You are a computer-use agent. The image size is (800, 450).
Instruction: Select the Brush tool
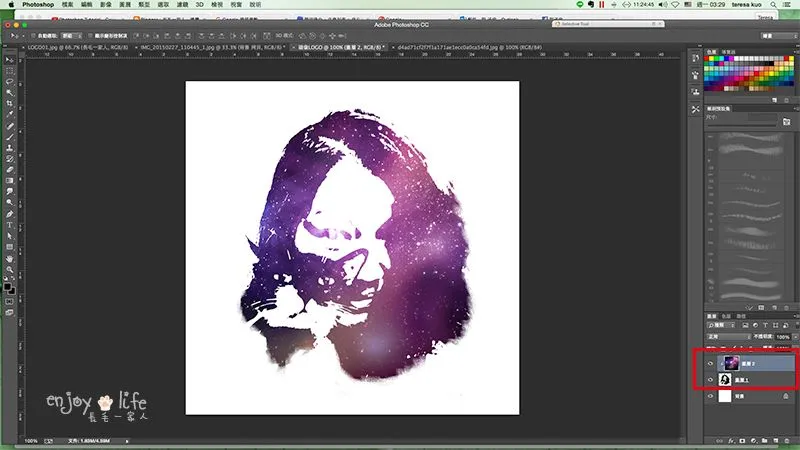pos(9,137)
